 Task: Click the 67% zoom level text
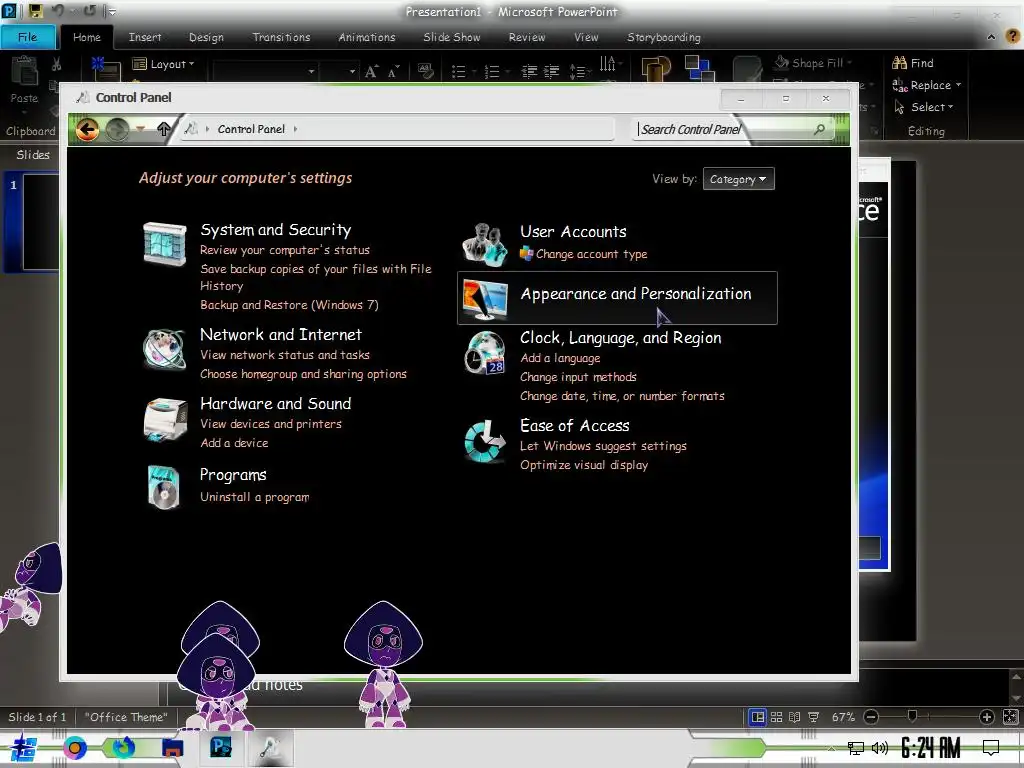(x=843, y=717)
